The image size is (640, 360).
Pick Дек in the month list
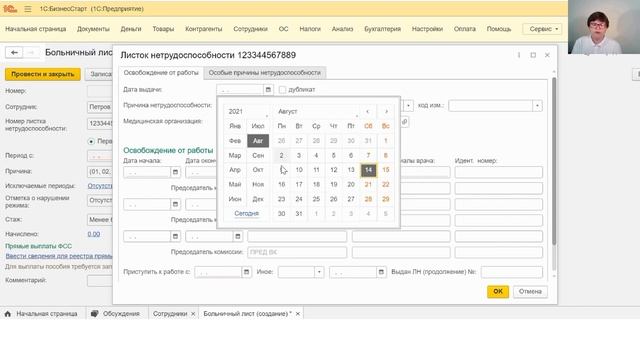coord(258,199)
